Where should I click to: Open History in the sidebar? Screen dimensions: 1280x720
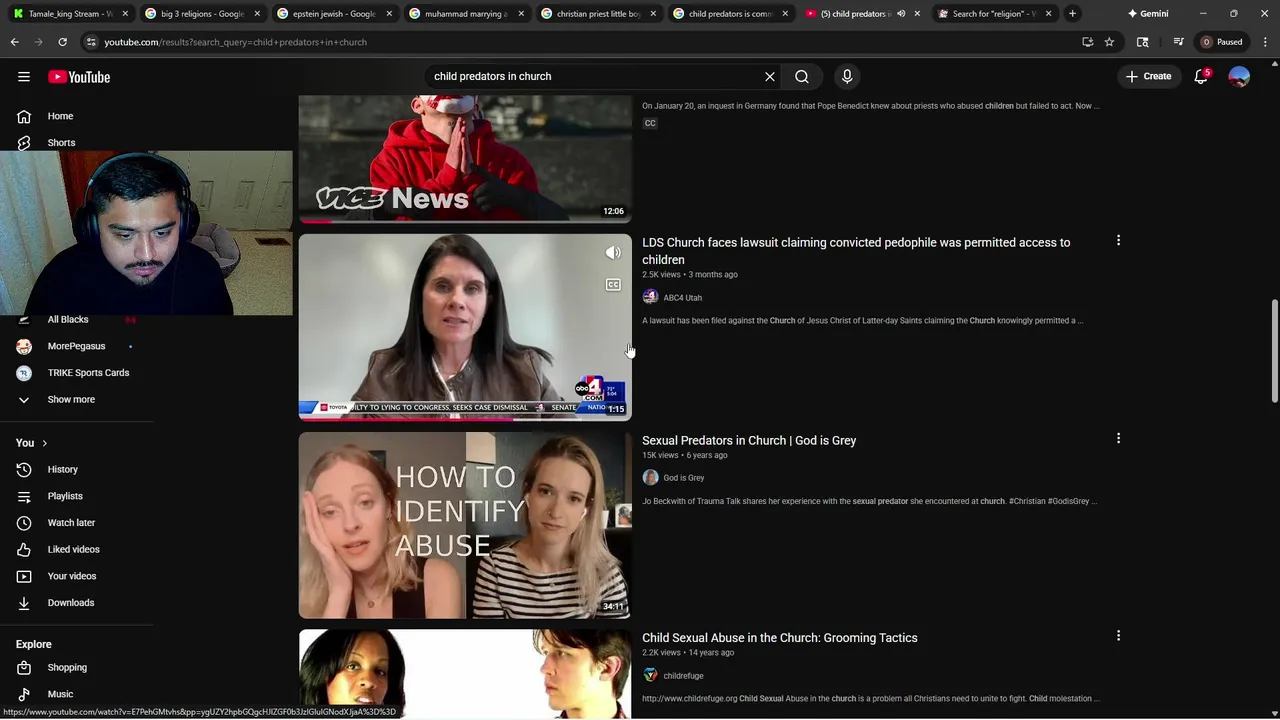62,470
